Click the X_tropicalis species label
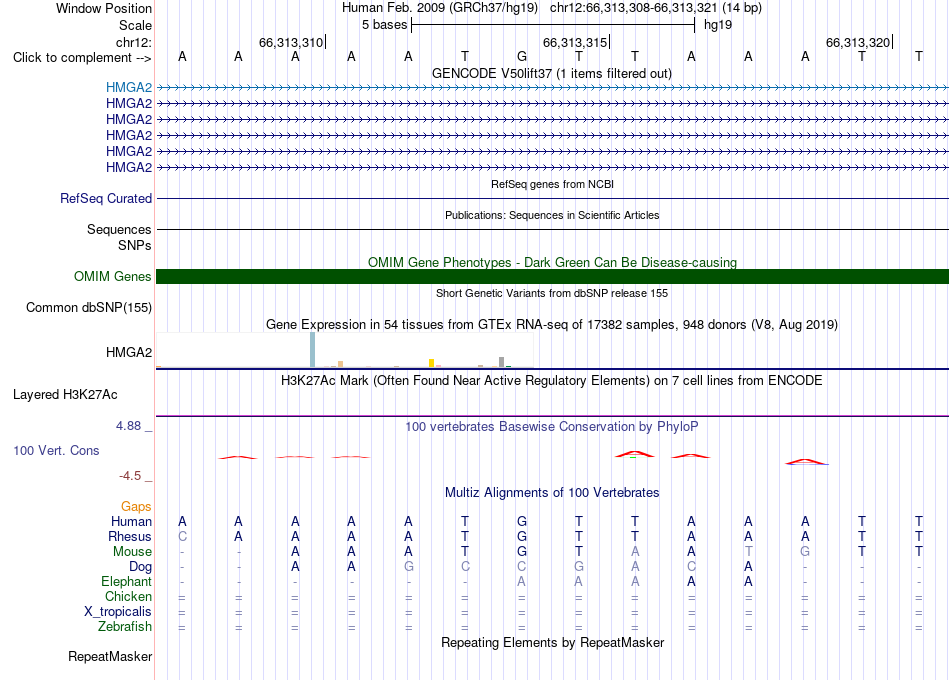Screen dimensions: 950x680 pos(118,612)
